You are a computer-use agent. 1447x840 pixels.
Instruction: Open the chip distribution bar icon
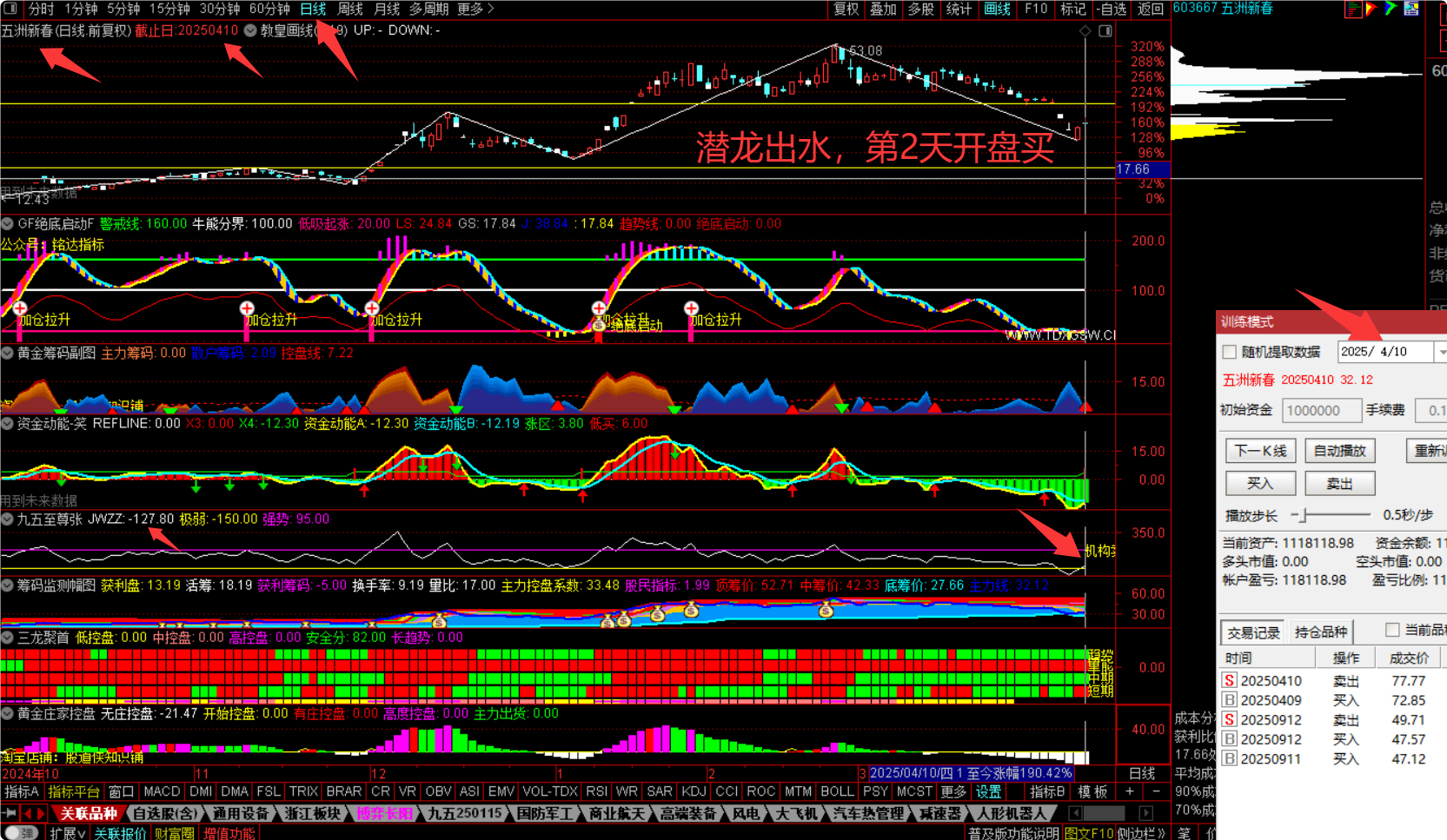click(x=1353, y=9)
